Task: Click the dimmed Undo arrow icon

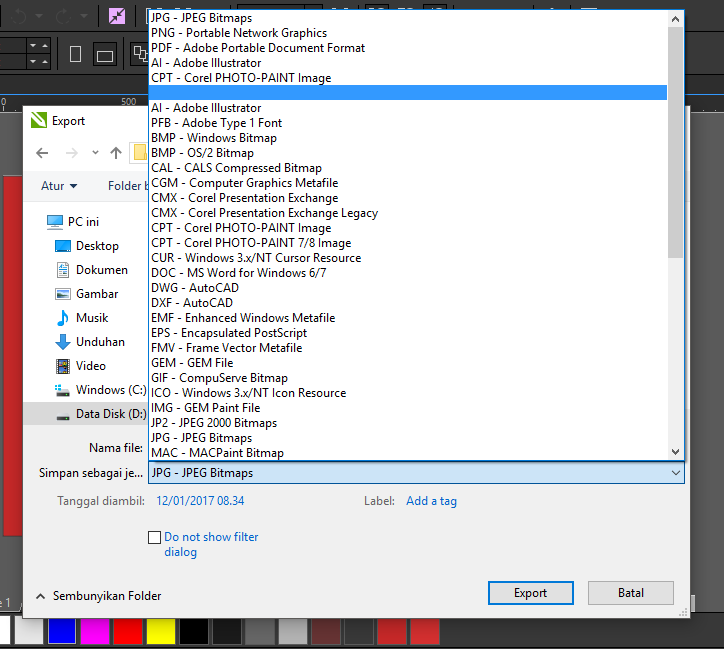Action: click(19, 17)
